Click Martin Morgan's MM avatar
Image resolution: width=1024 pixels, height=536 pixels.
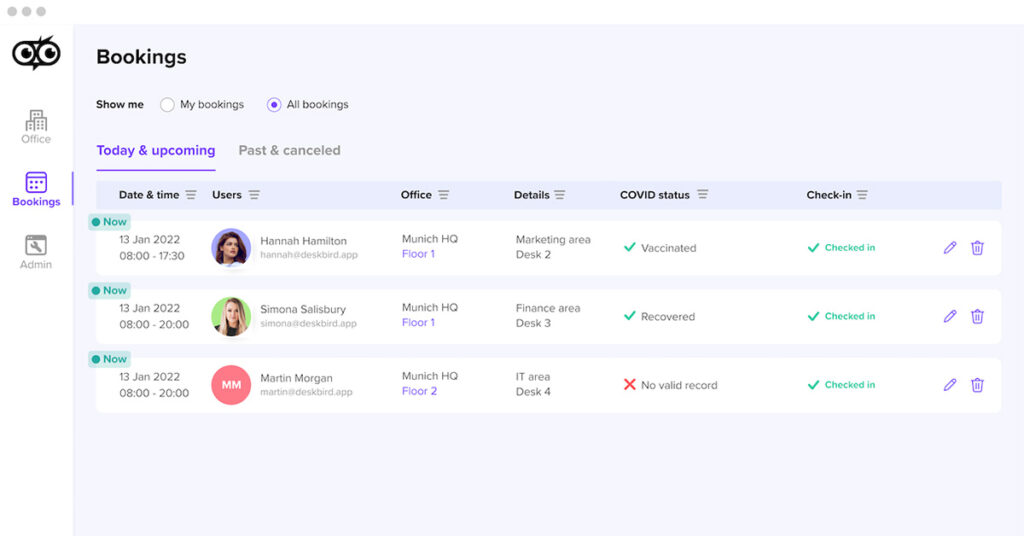[x=231, y=385]
